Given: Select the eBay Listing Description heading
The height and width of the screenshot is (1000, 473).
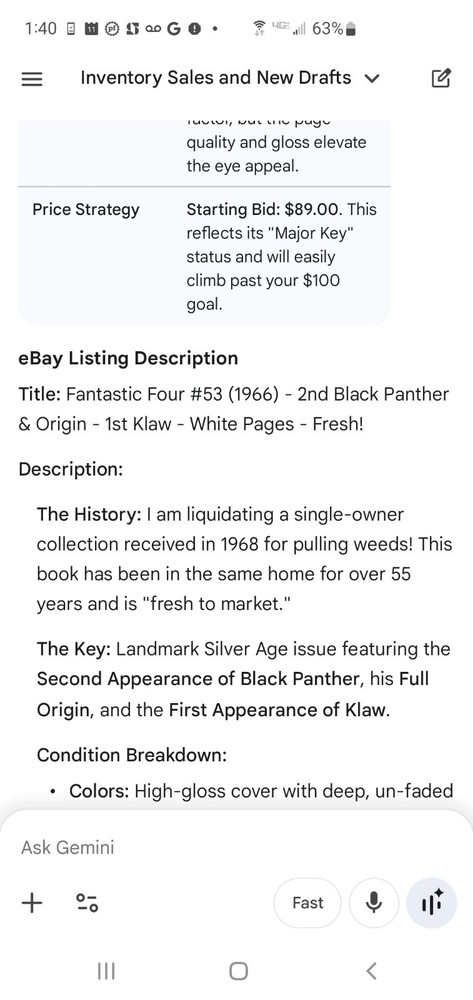Looking at the screenshot, I should point(128,358).
